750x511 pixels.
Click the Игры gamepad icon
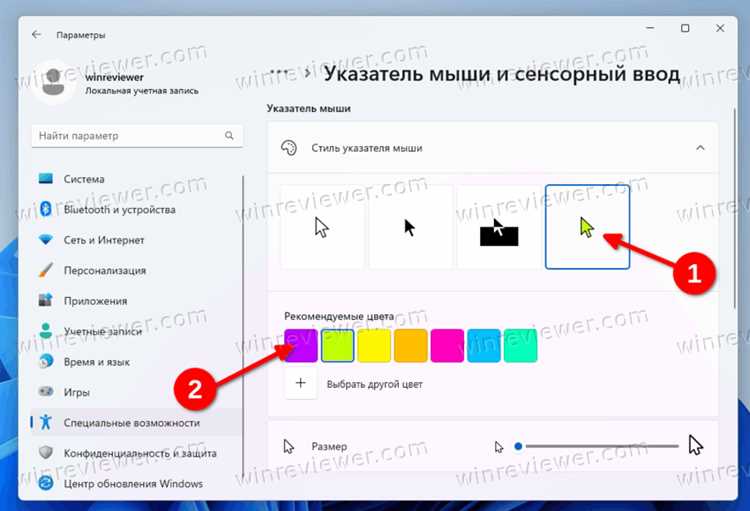[46, 392]
